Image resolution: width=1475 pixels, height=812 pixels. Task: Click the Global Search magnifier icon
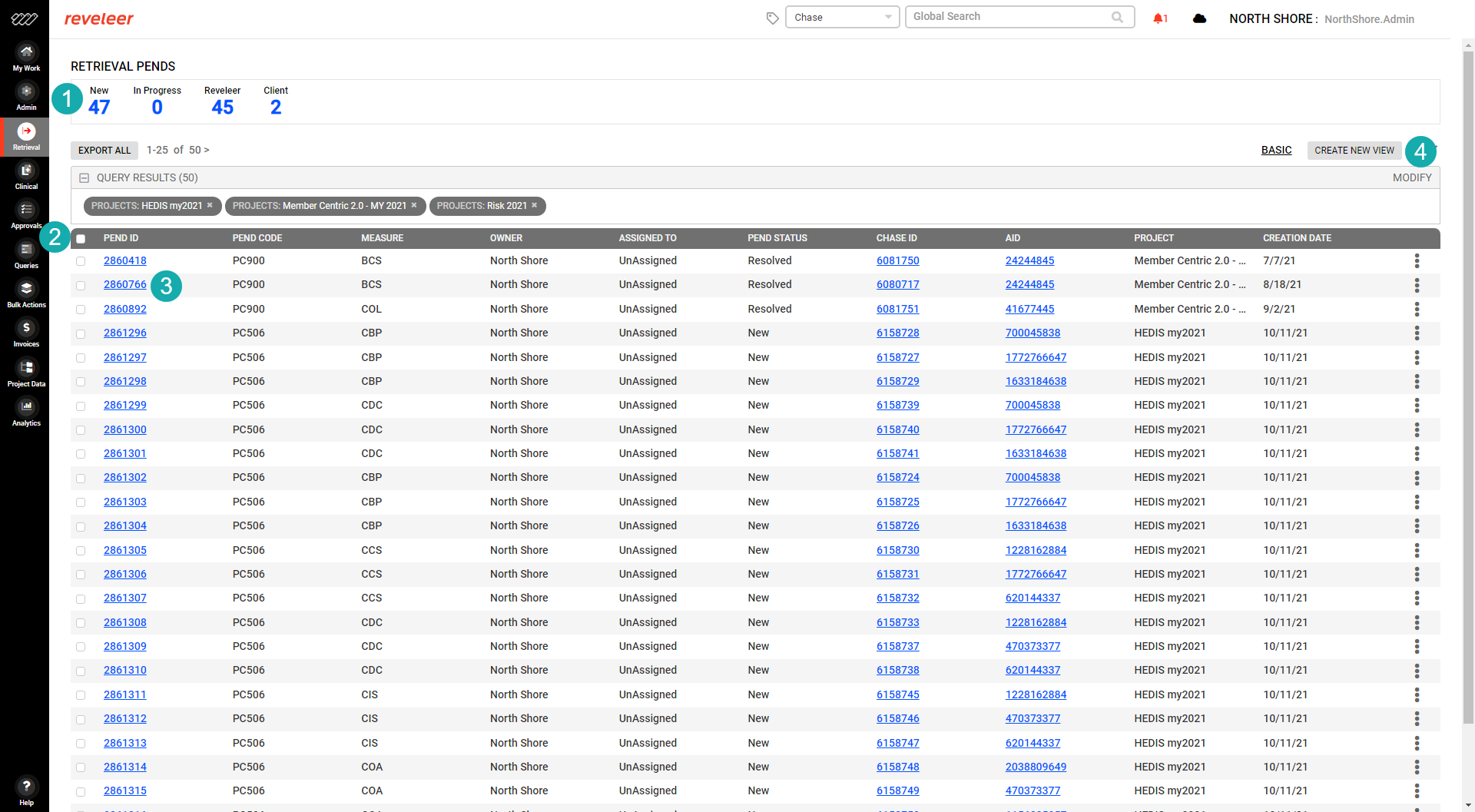click(x=1117, y=17)
